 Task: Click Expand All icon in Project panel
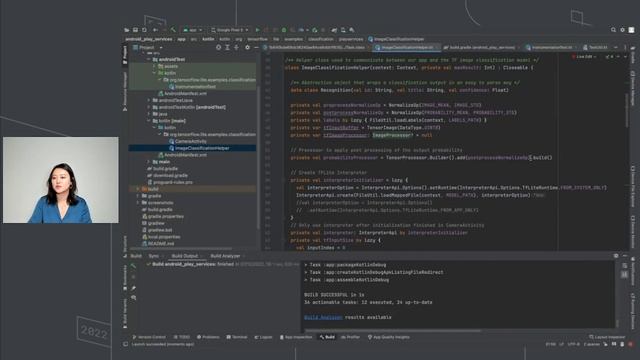click(228, 47)
